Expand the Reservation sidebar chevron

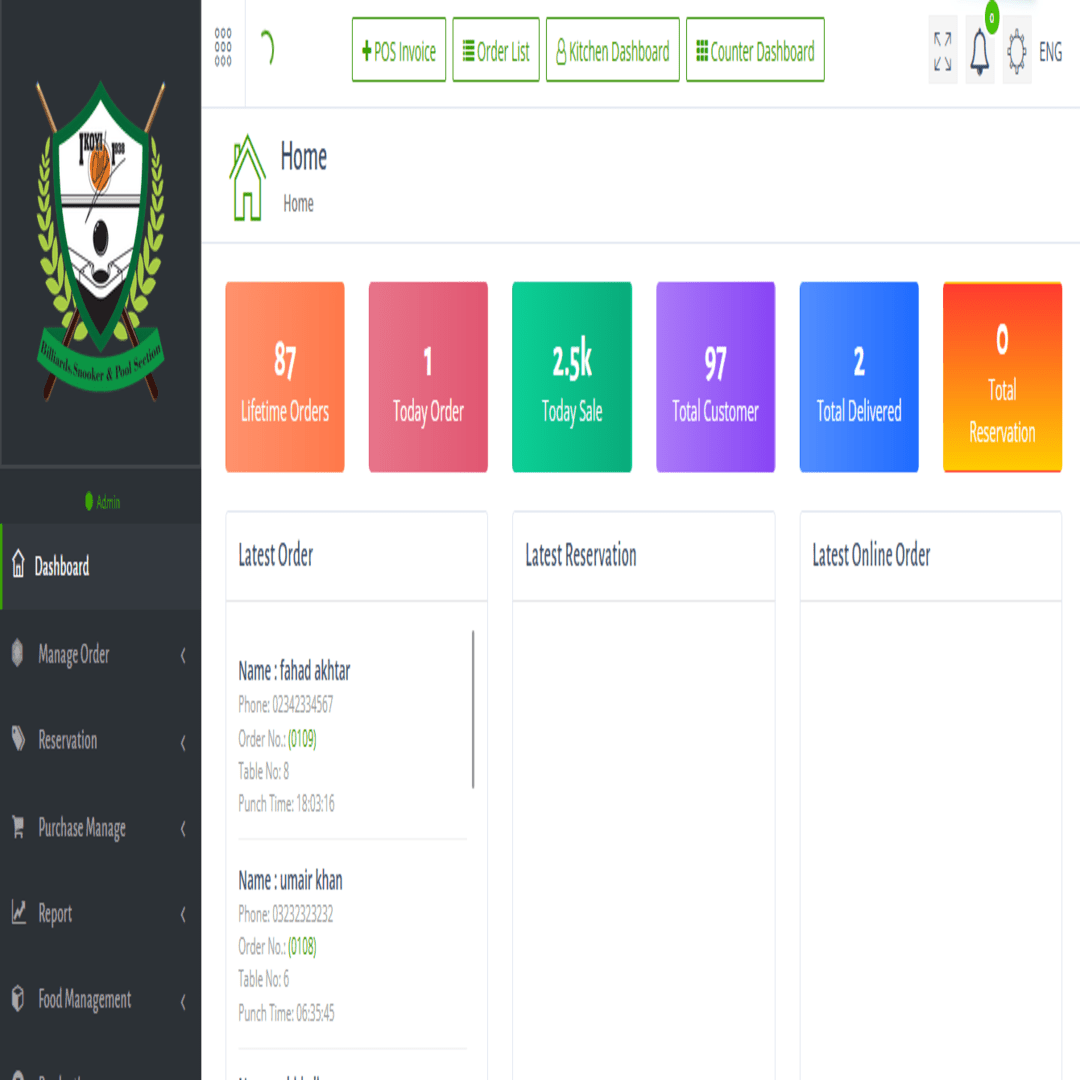[183, 742]
